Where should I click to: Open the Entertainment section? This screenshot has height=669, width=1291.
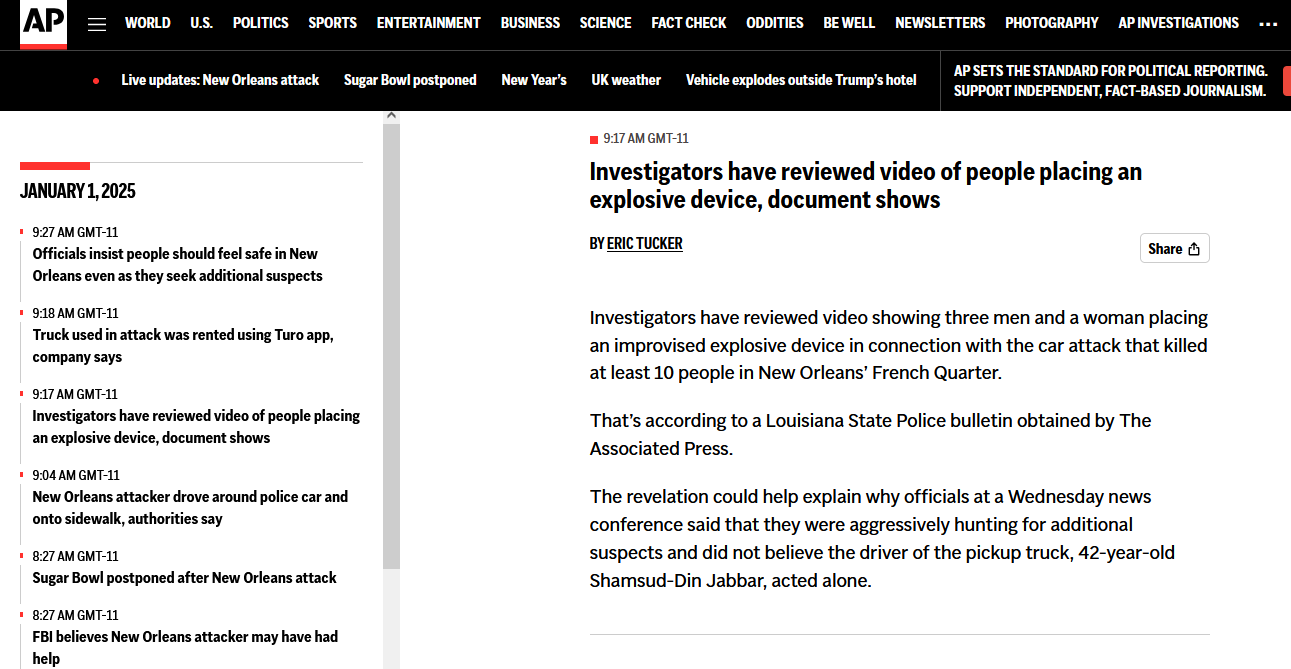[428, 23]
